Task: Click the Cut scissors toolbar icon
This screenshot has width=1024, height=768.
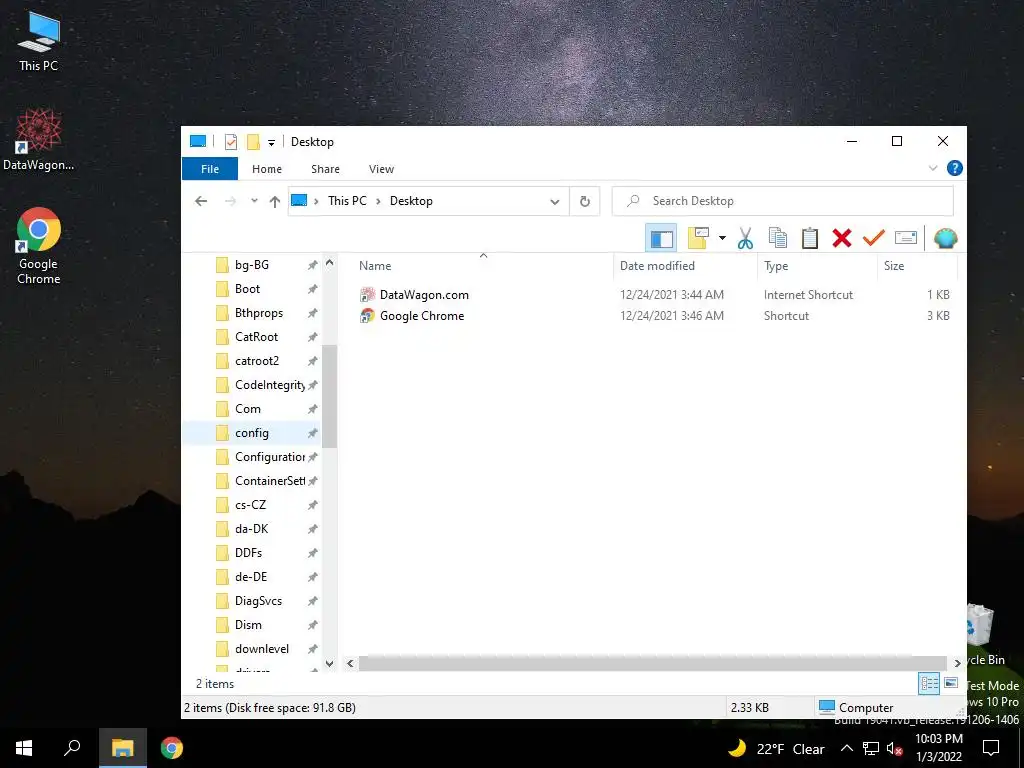Action: [745, 238]
